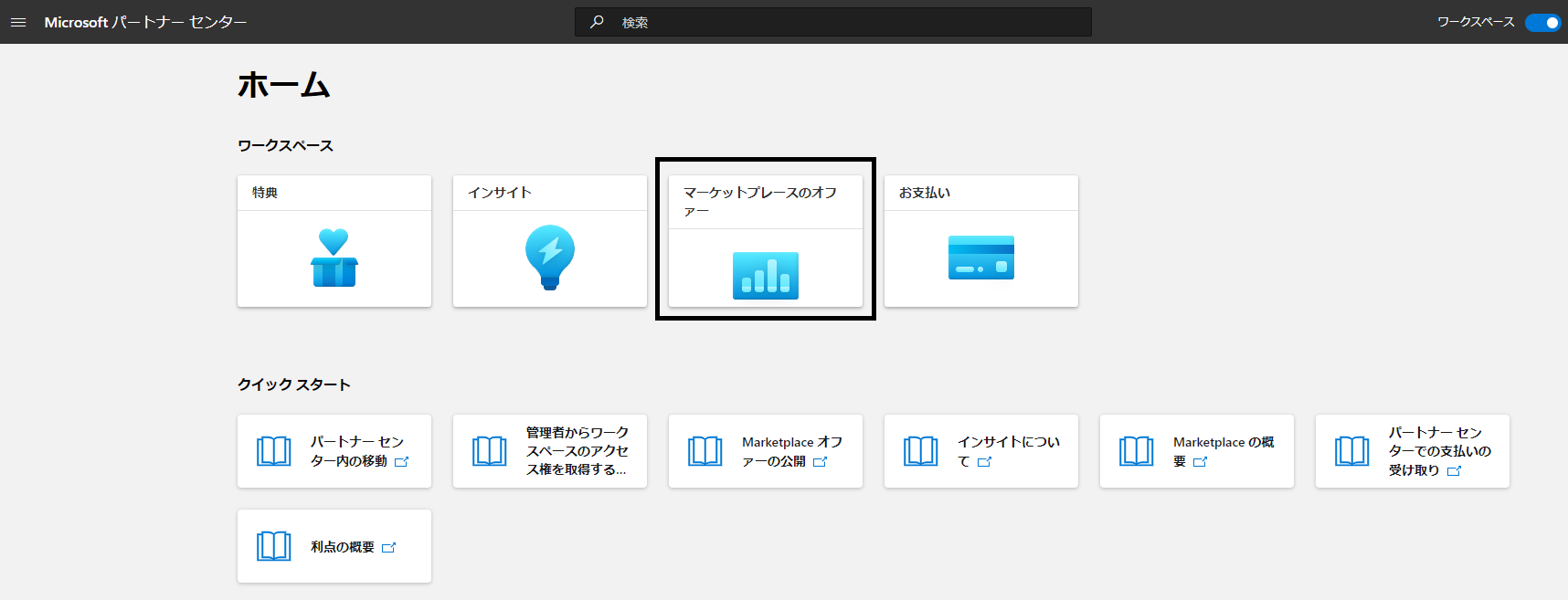Open the 特典 workspace card

coord(334,241)
